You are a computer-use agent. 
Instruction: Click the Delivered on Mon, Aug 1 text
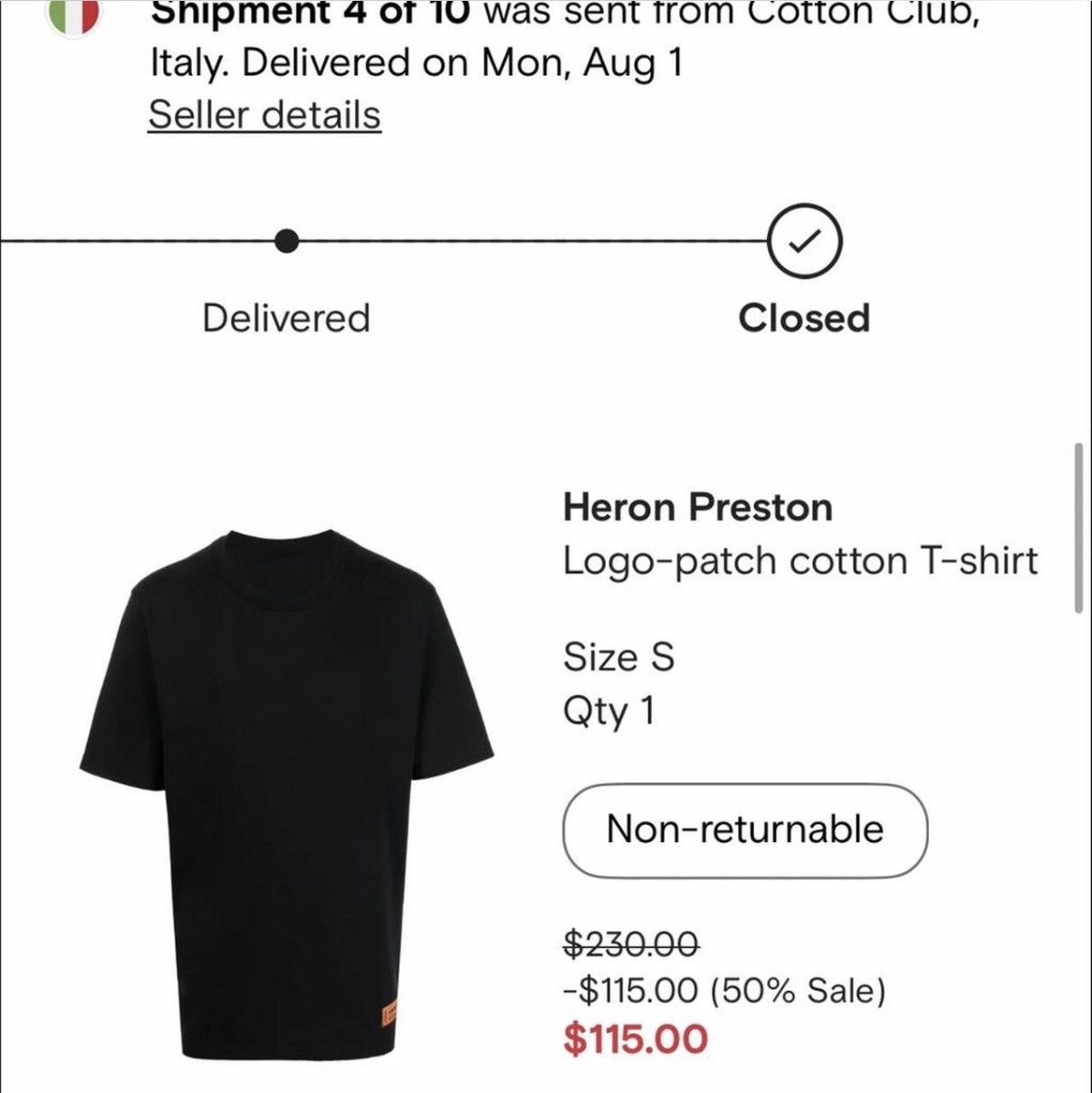[462, 62]
